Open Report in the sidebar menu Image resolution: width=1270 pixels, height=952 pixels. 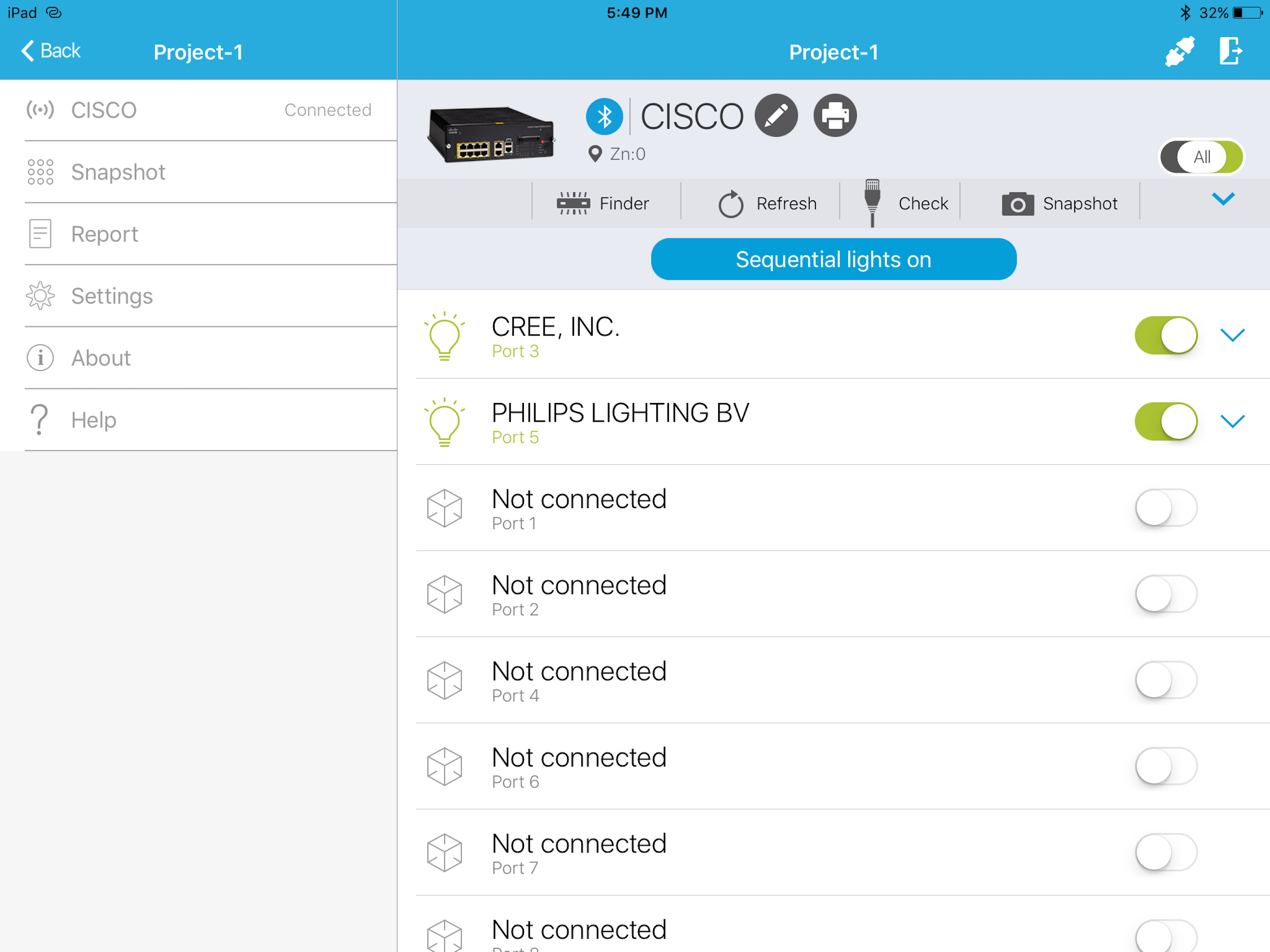click(x=105, y=234)
